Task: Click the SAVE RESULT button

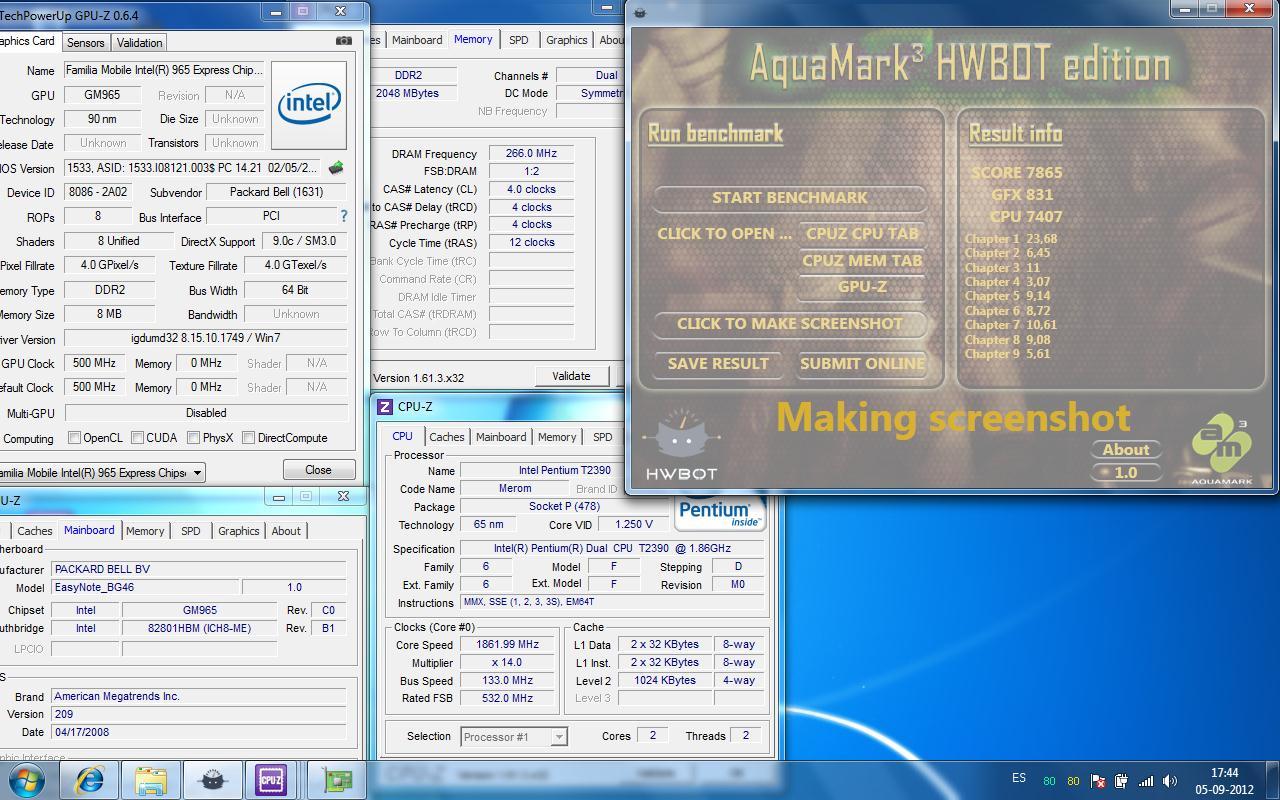Action: point(718,364)
